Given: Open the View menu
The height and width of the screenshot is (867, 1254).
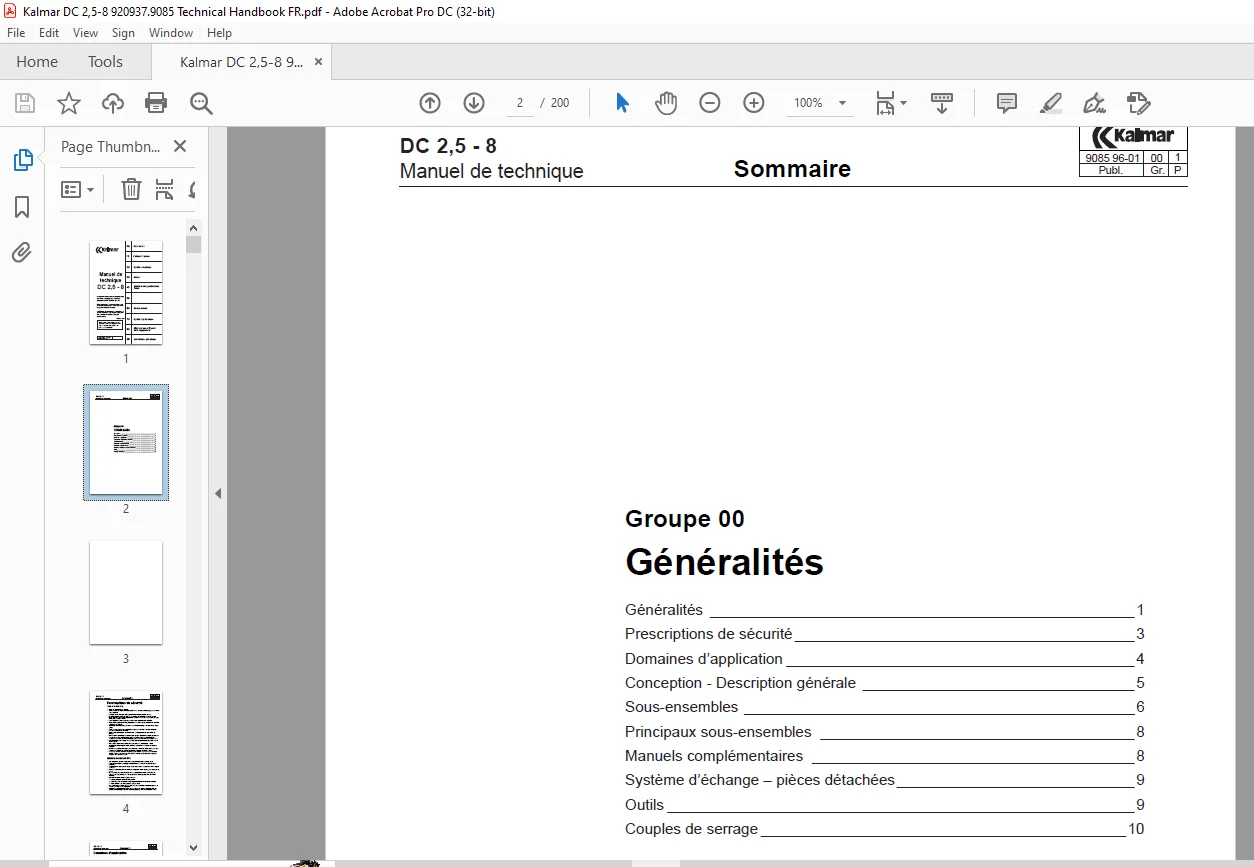Looking at the screenshot, I should 85,33.
